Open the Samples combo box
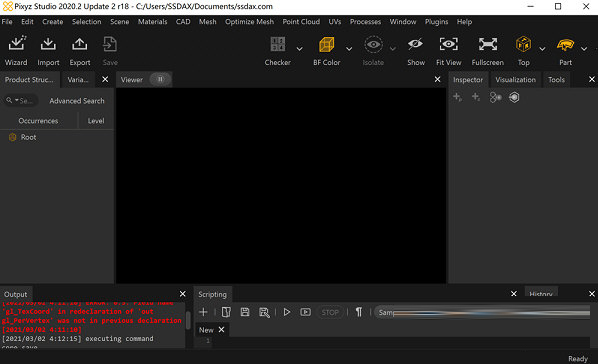Screen dimensions: 598x364 click(482, 312)
